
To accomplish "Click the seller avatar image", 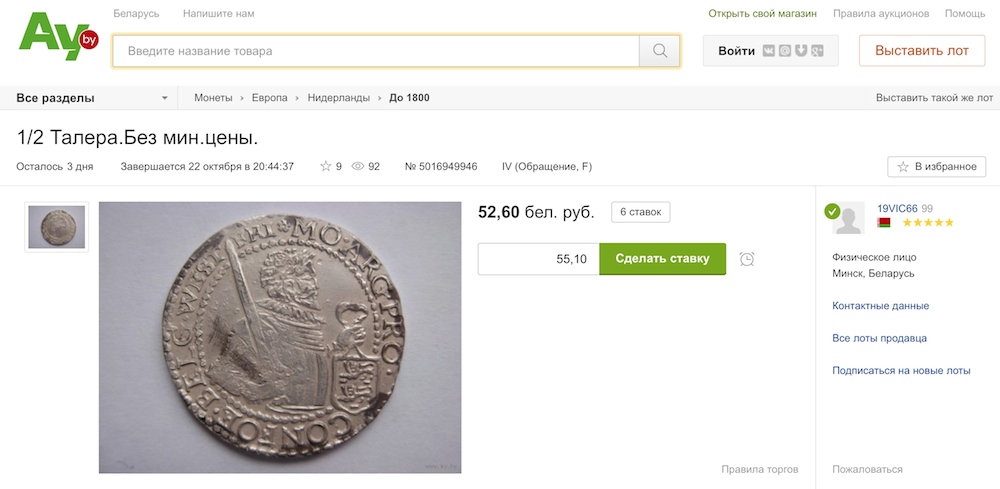I will 848,218.
